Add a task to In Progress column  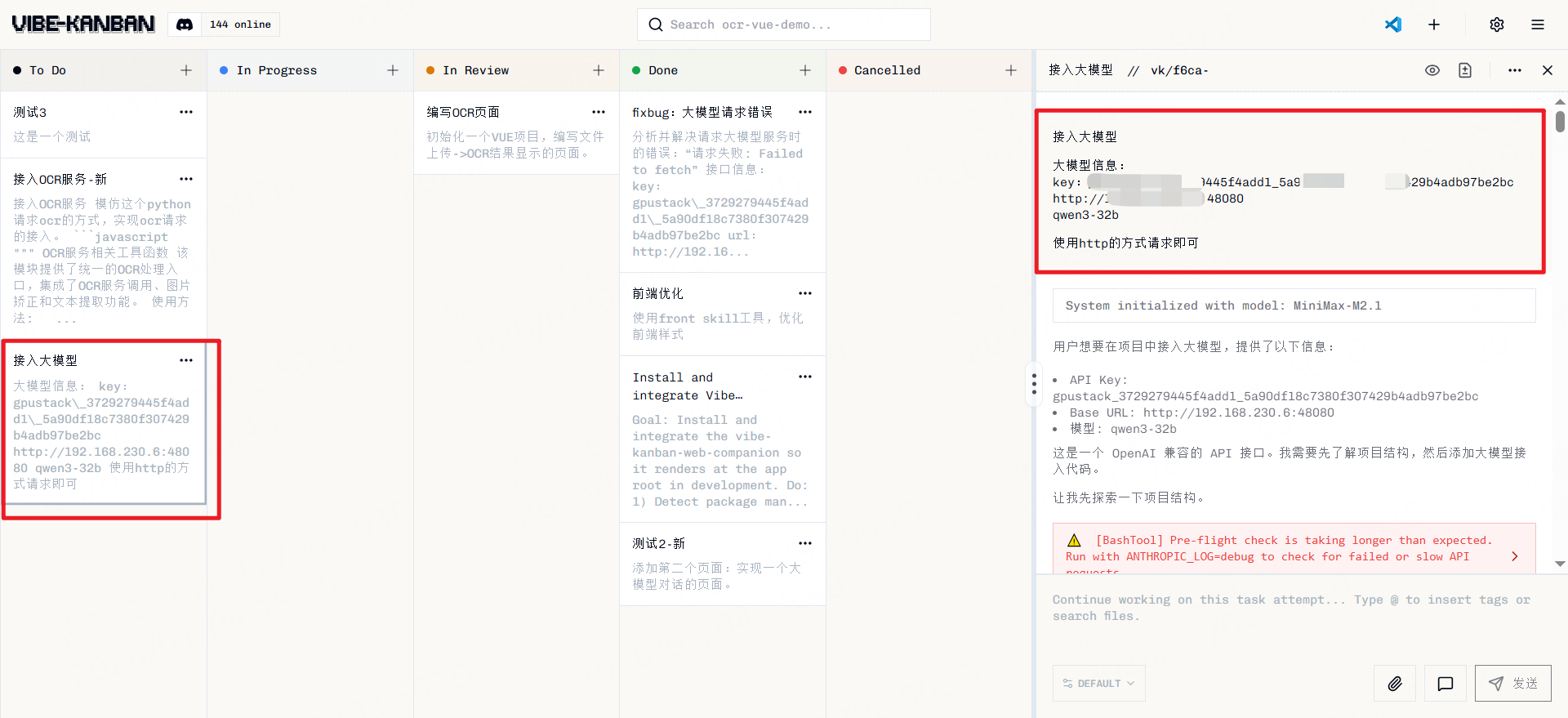(x=393, y=70)
